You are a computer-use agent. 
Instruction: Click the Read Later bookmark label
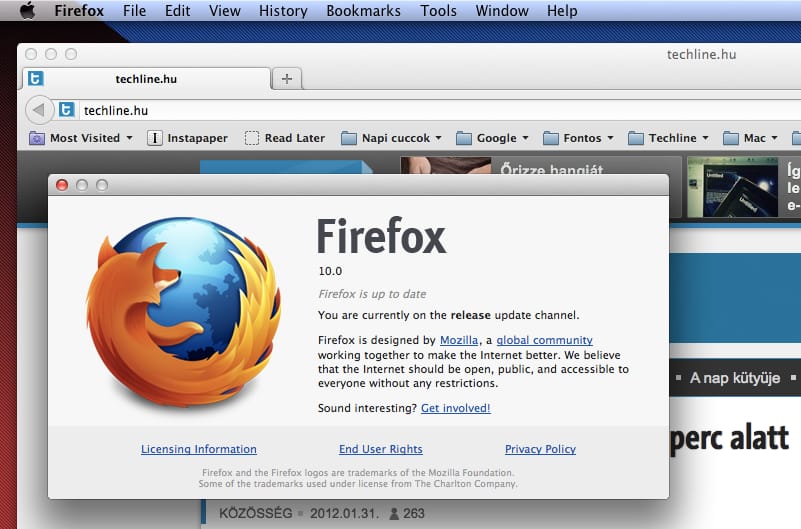[294, 138]
